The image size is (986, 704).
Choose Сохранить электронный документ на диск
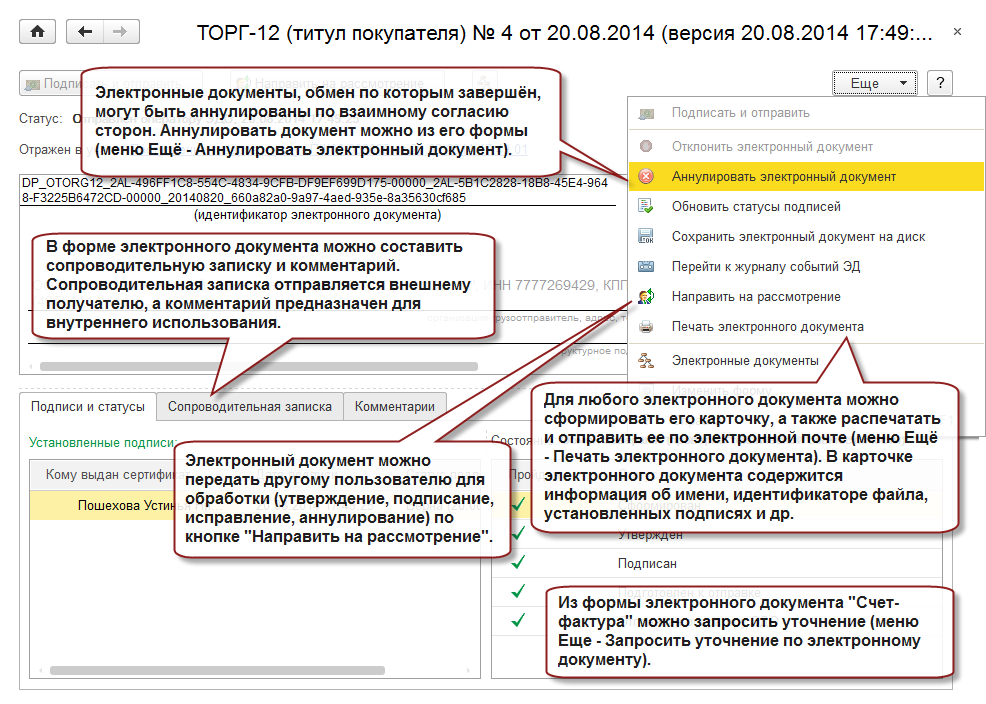(798, 237)
